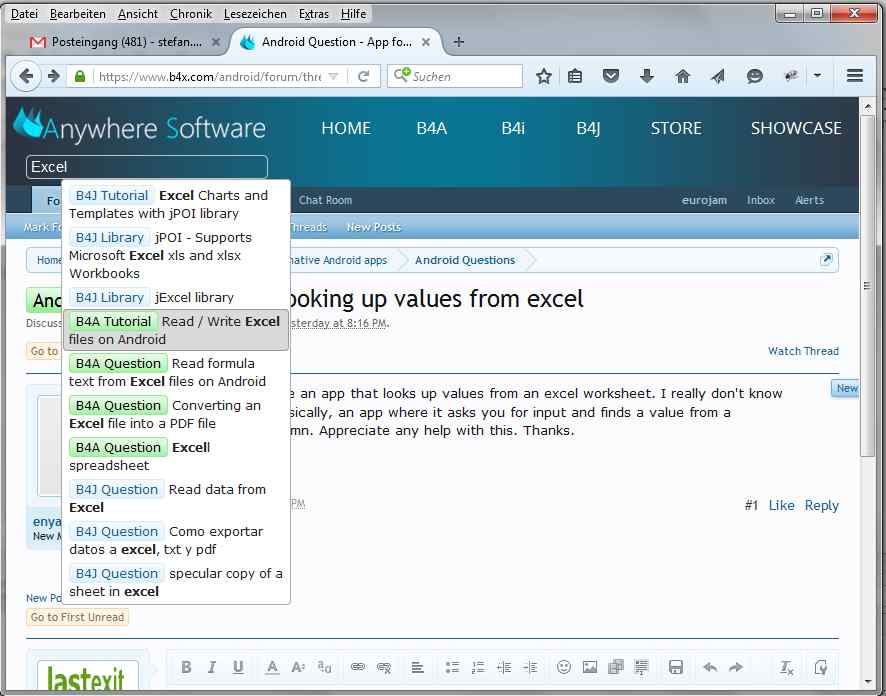886x696 pixels.
Task: Open the font size option
Action: point(298,667)
